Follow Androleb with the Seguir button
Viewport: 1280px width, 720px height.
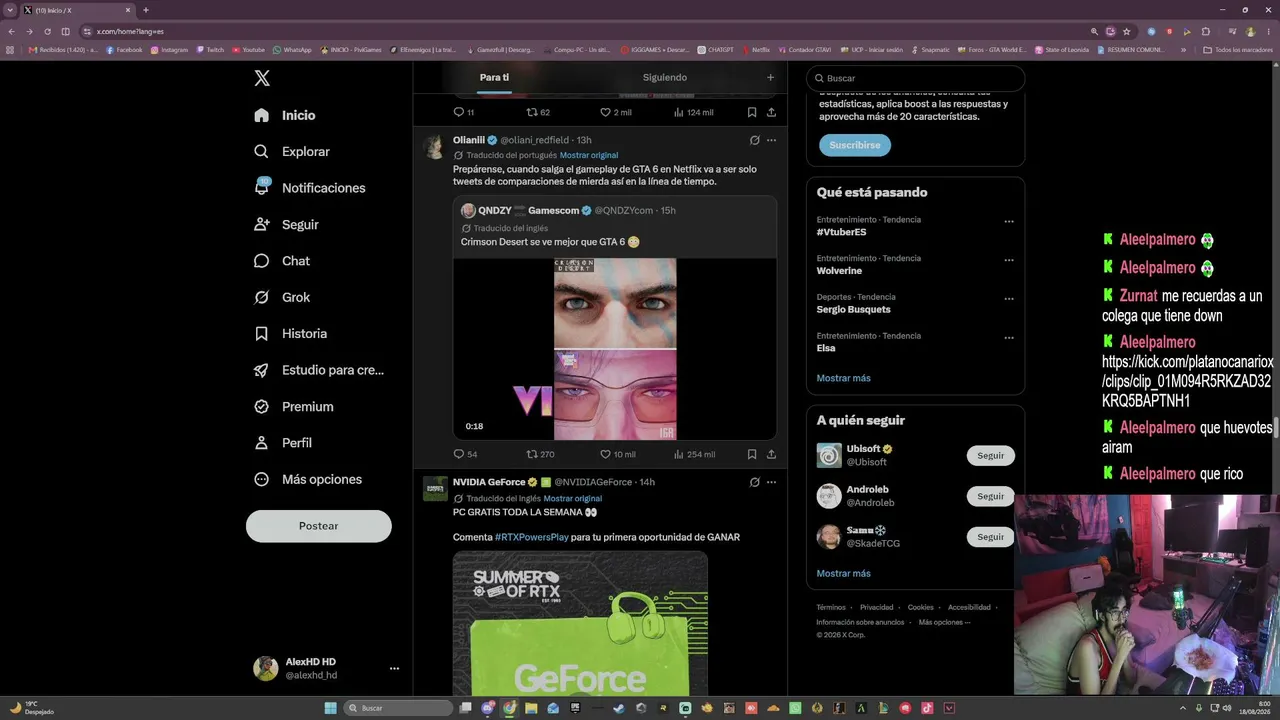[x=991, y=496]
